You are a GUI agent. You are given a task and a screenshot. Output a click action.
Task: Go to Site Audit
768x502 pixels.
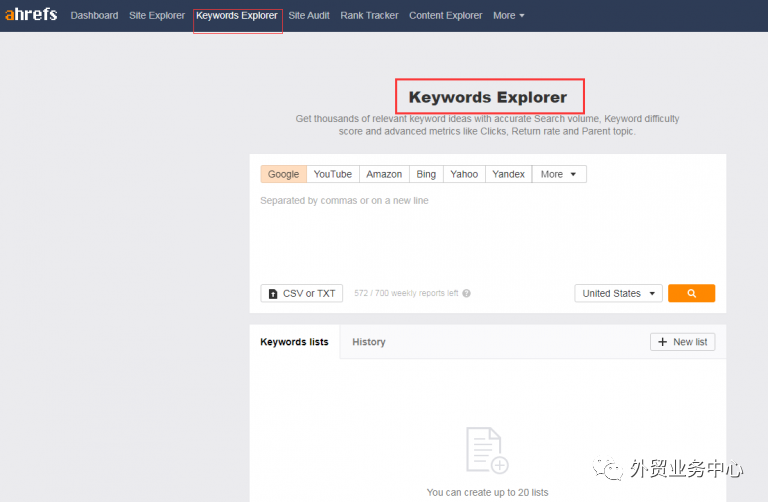309,16
